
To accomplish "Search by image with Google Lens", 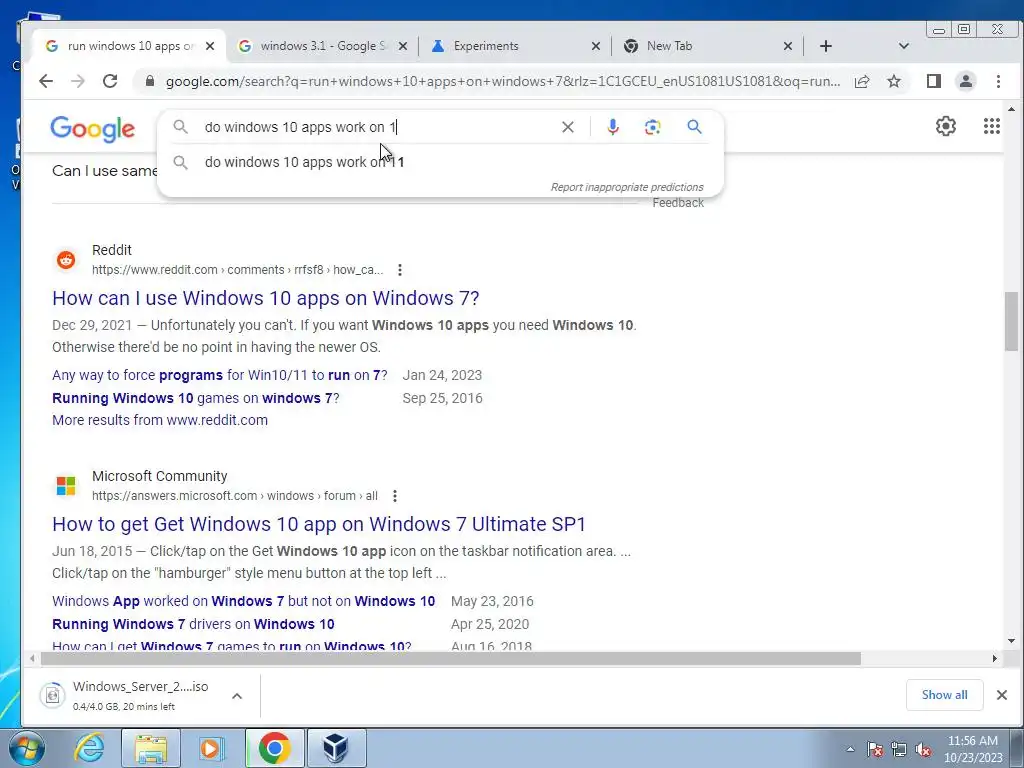I will coord(652,127).
